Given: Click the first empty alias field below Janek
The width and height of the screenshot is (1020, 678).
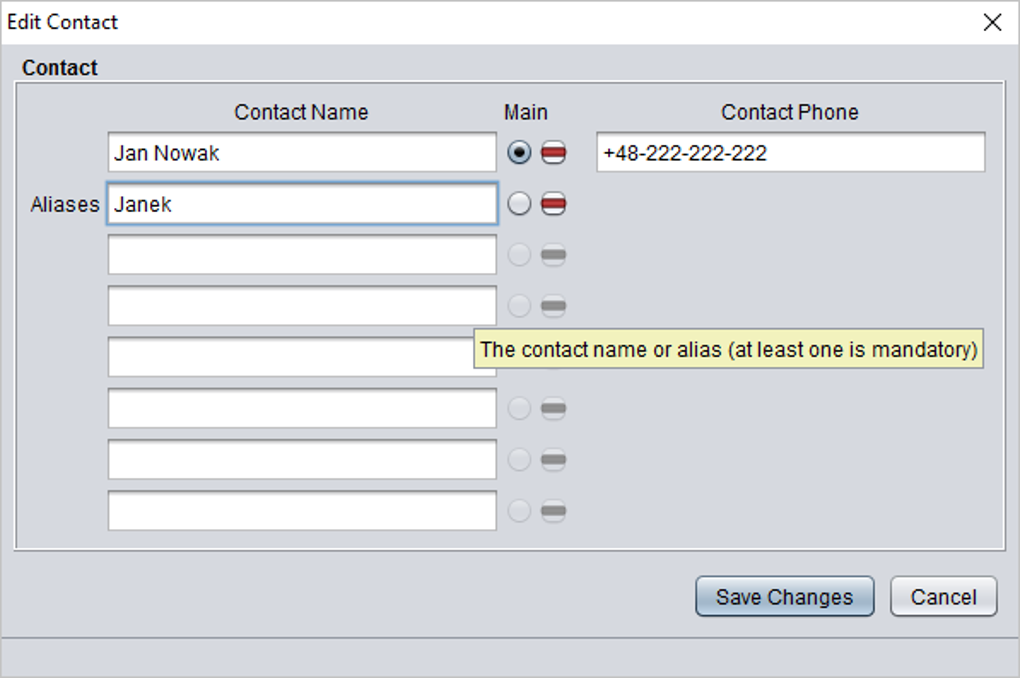Looking at the screenshot, I should (x=302, y=254).
